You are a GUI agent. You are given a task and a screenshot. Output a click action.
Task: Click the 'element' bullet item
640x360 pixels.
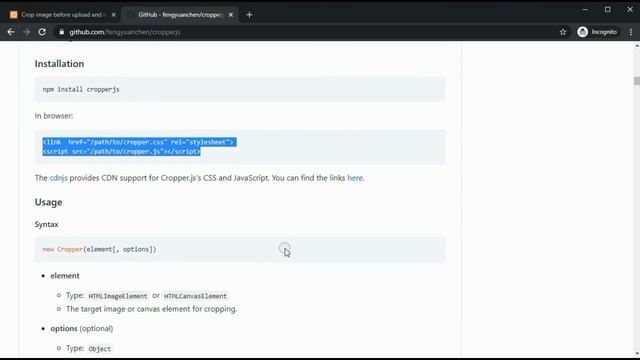tap(65, 276)
